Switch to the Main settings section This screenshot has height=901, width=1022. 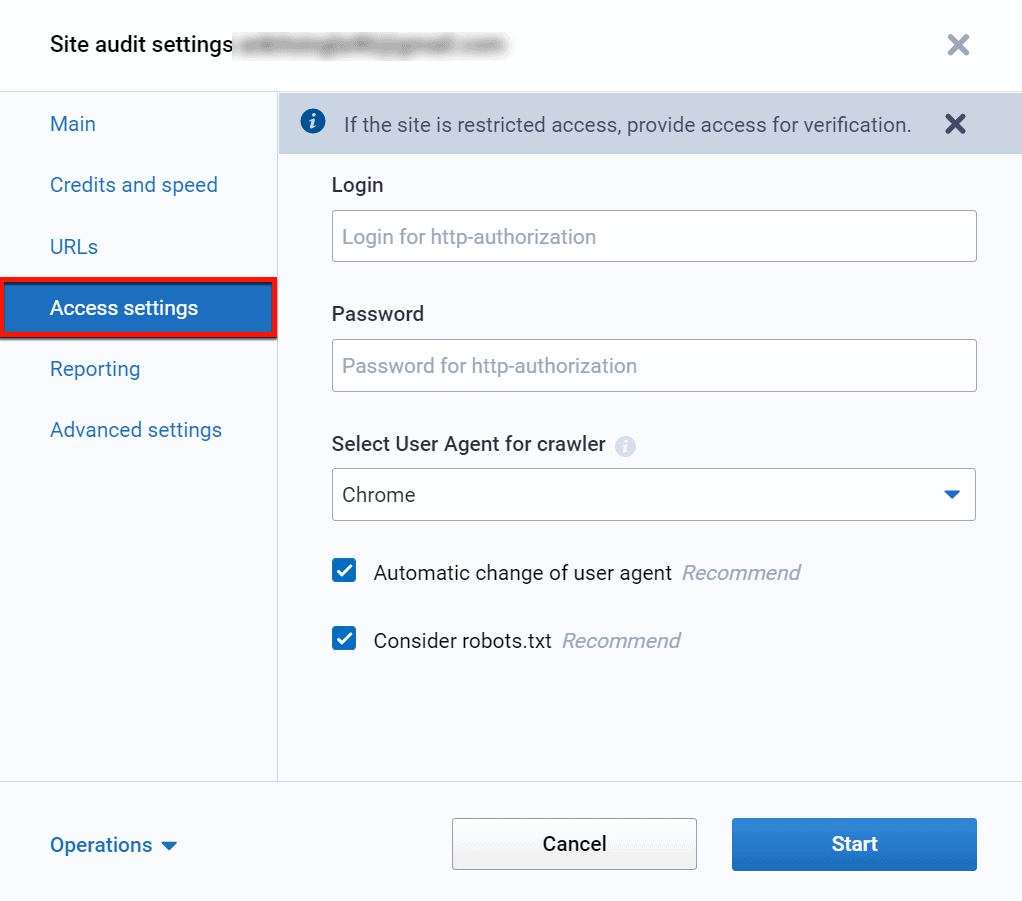pos(72,124)
